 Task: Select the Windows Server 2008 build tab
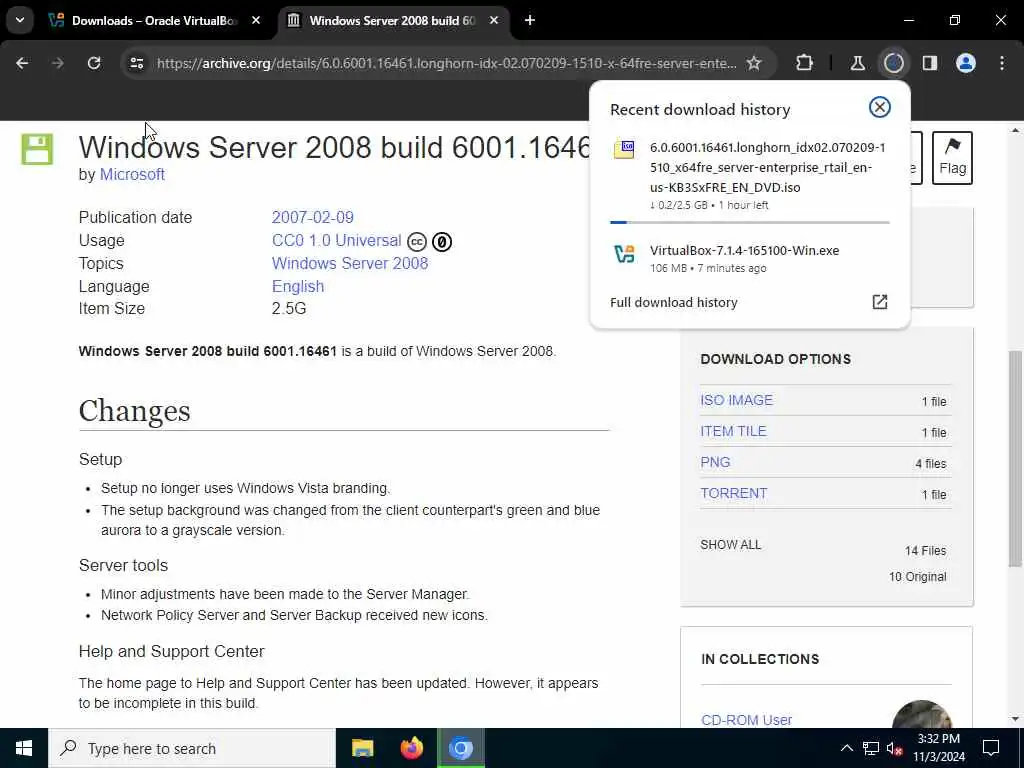tap(392, 21)
